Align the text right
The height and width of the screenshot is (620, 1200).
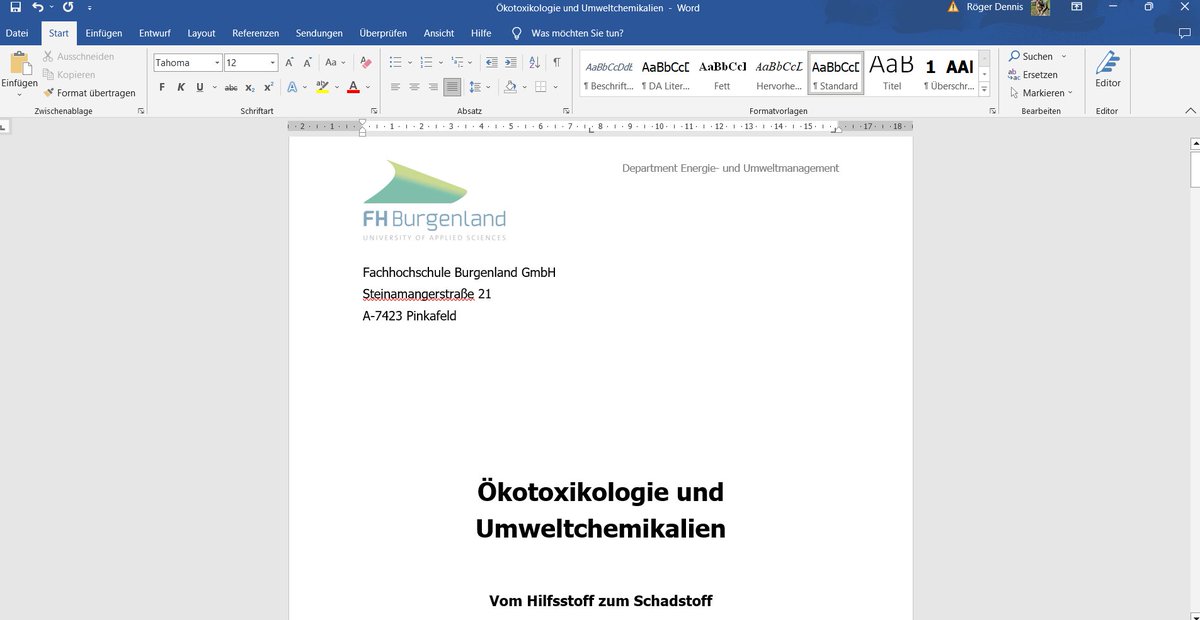(x=433, y=87)
